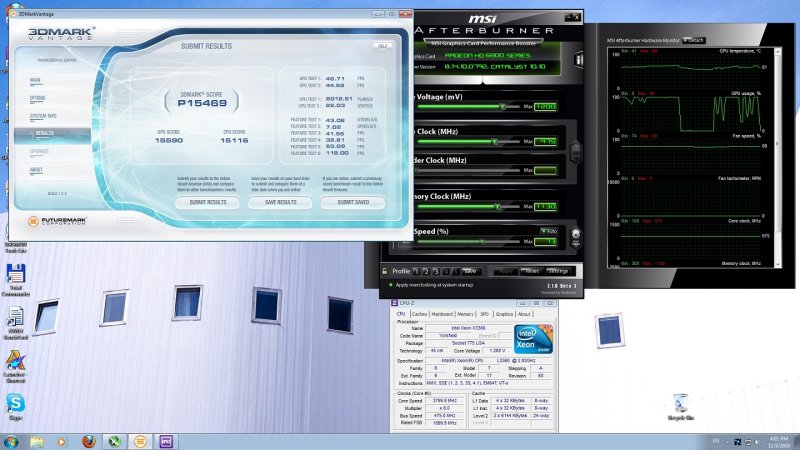Open the document shortcut below Total Commander
This screenshot has width=800, height=450.
coord(15,323)
